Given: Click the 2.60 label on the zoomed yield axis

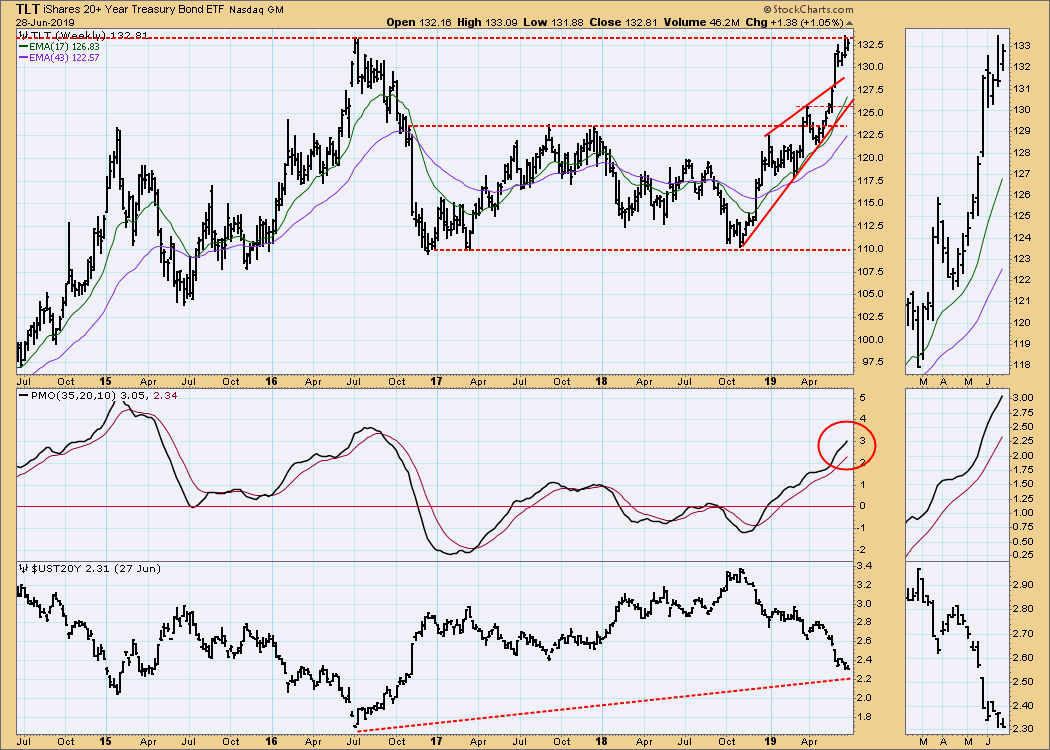Looking at the screenshot, I should click(x=1024, y=658).
